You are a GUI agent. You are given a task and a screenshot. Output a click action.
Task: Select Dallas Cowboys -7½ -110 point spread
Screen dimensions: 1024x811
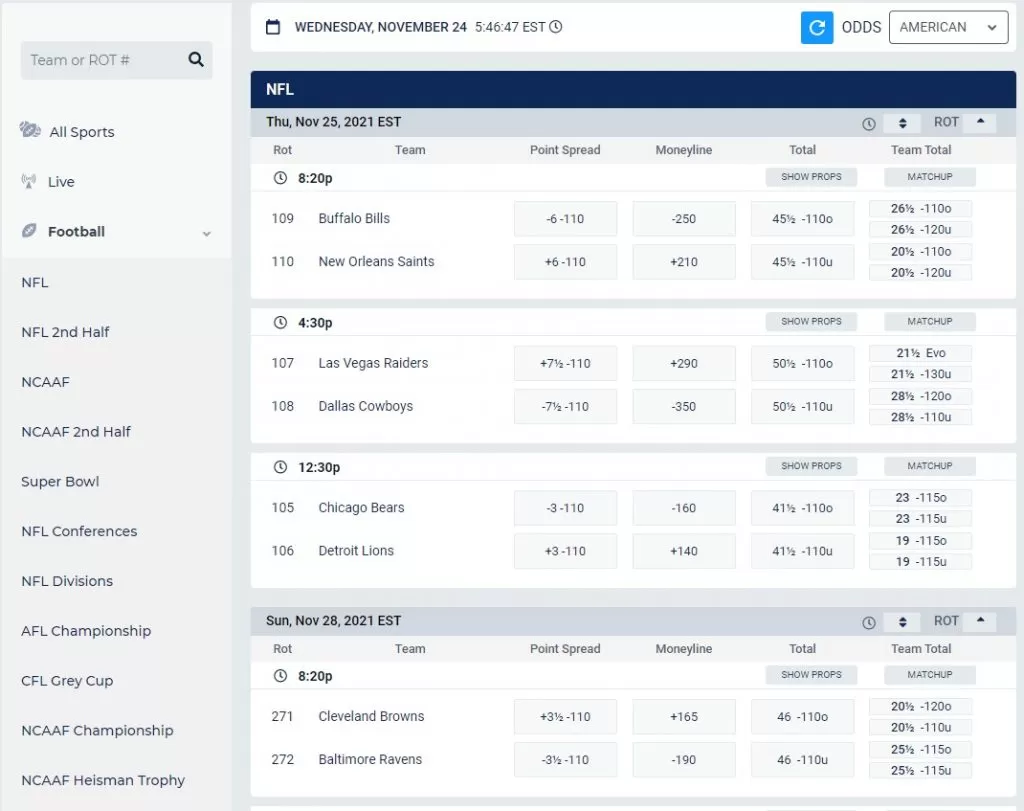(566, 406)
